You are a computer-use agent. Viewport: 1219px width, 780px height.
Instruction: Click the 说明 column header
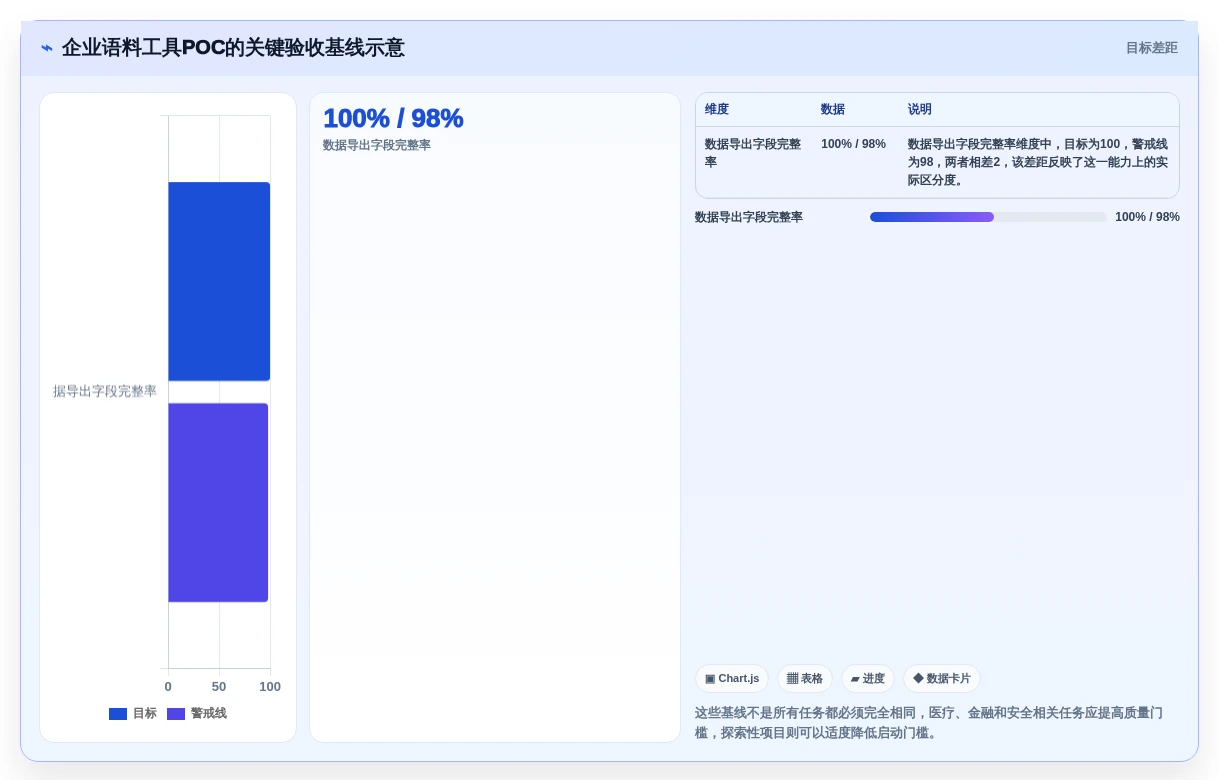[920, 109]
